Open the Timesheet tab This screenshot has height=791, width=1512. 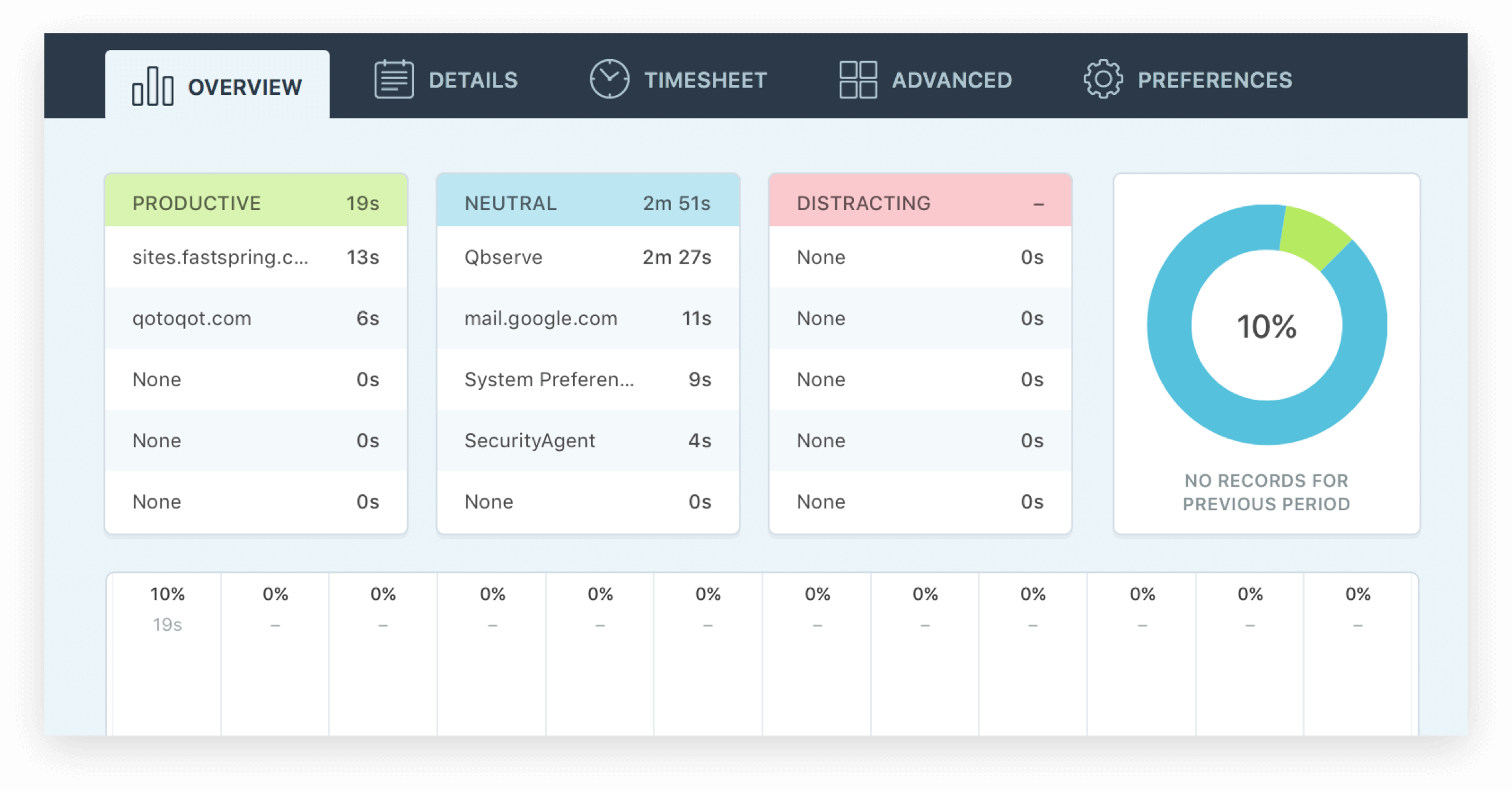[706, 79]
